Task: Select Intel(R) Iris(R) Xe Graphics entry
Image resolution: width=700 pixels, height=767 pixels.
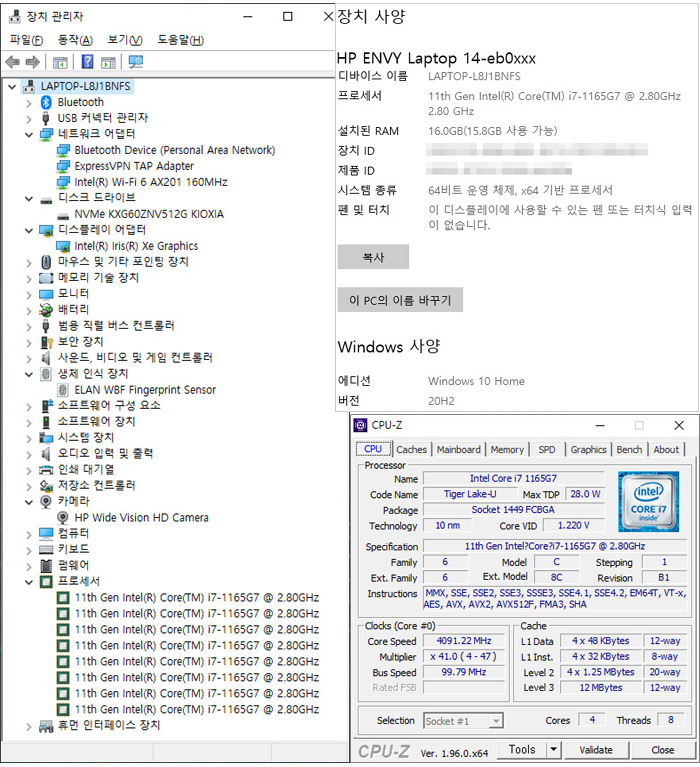Action: [136, 246]
